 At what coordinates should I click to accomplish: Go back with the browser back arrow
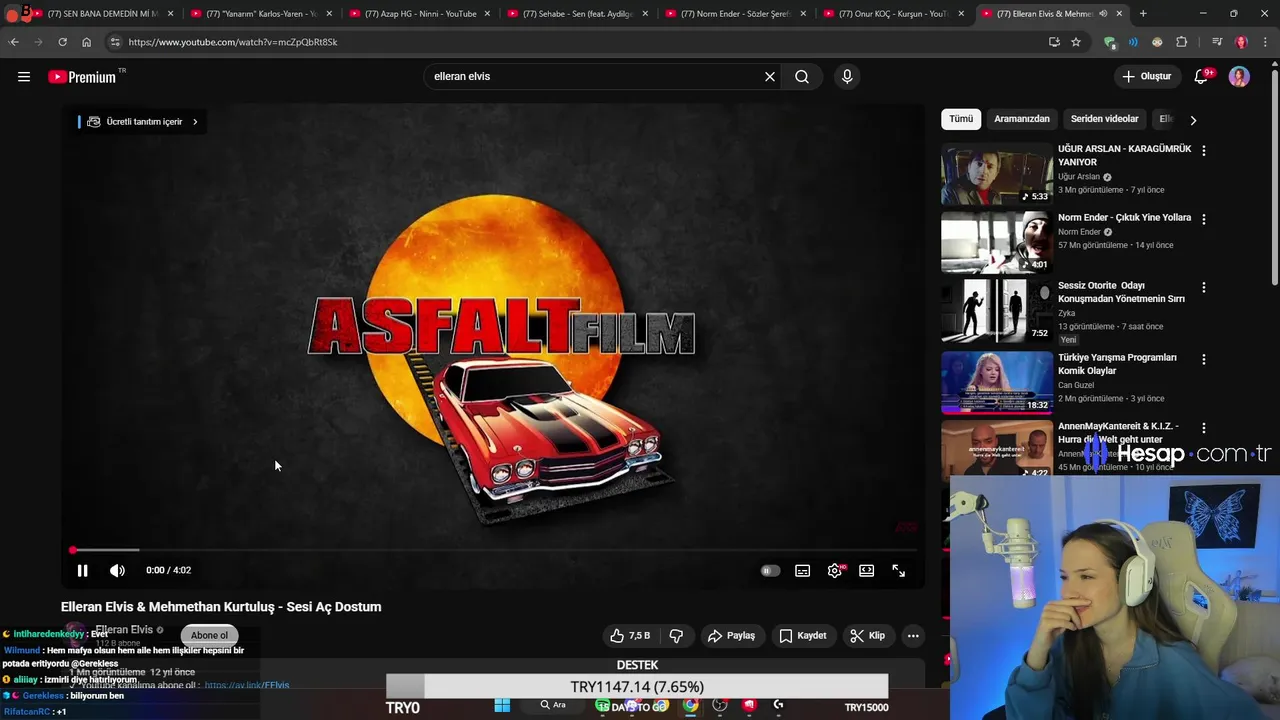coord(14,42)
